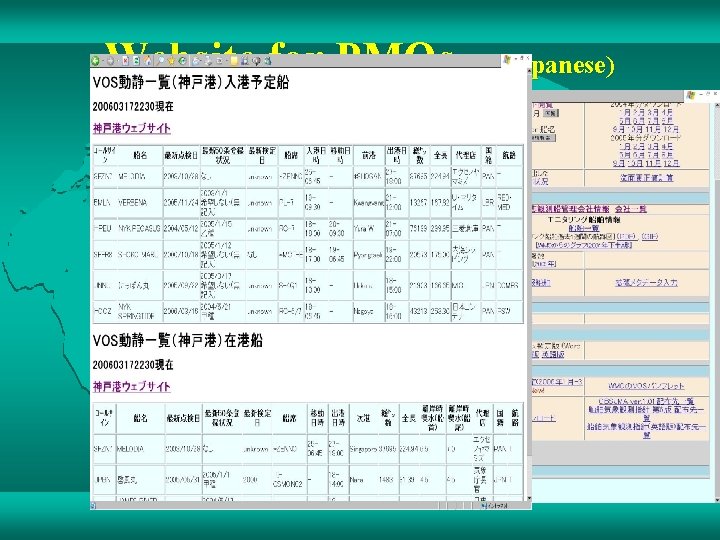Click the Windows flag logo of back window
This screenshot has height=540, width=720.
[x=690, y=95]
